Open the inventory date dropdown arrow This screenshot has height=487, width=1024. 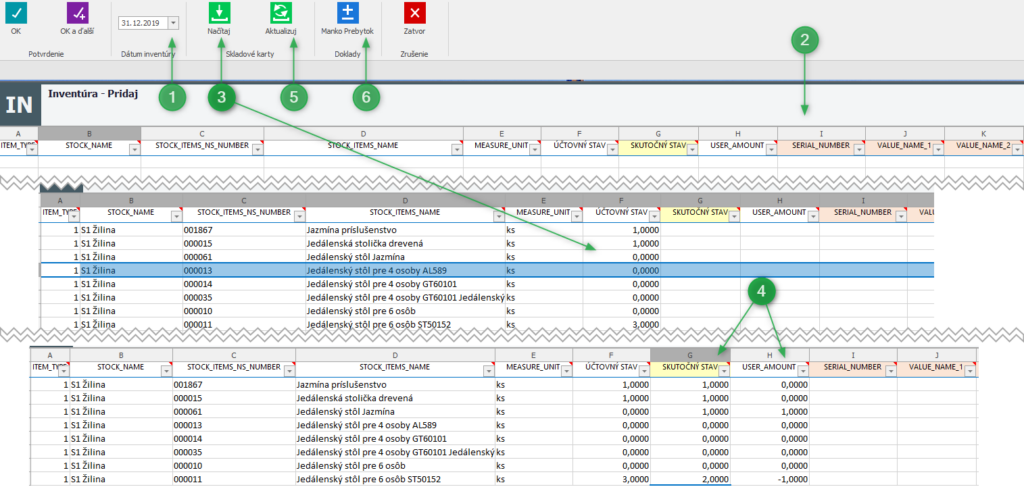coord(173,23)
